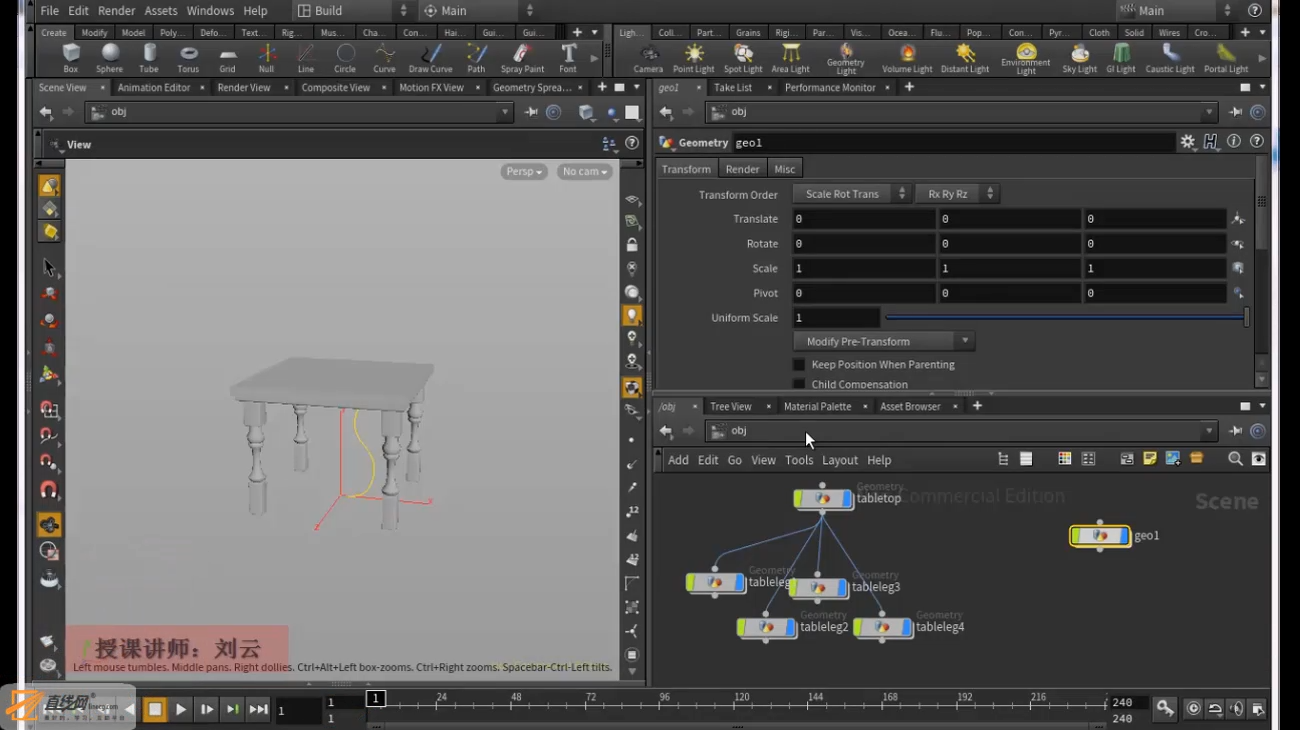
Task: Add a Geometry Light
Action: coord(846,59)
